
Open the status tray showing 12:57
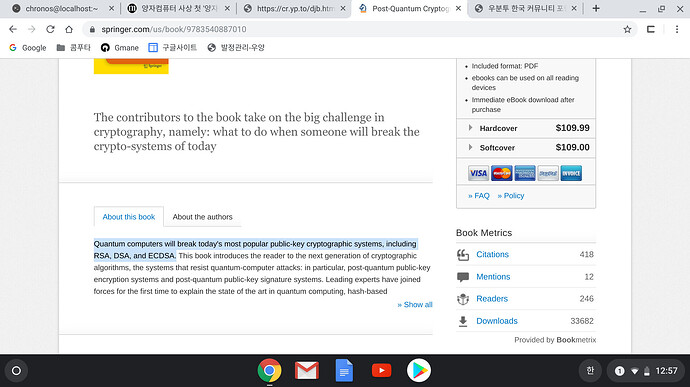click(x=646, y=371)
